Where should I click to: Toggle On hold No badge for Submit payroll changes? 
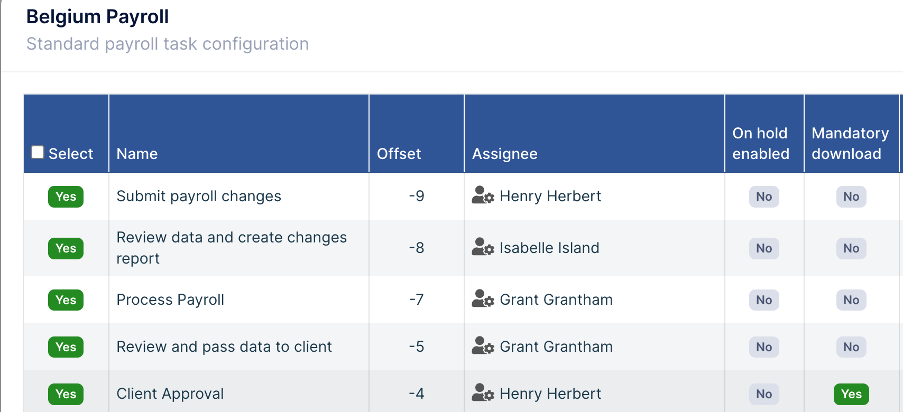click(x=764, y=197)
